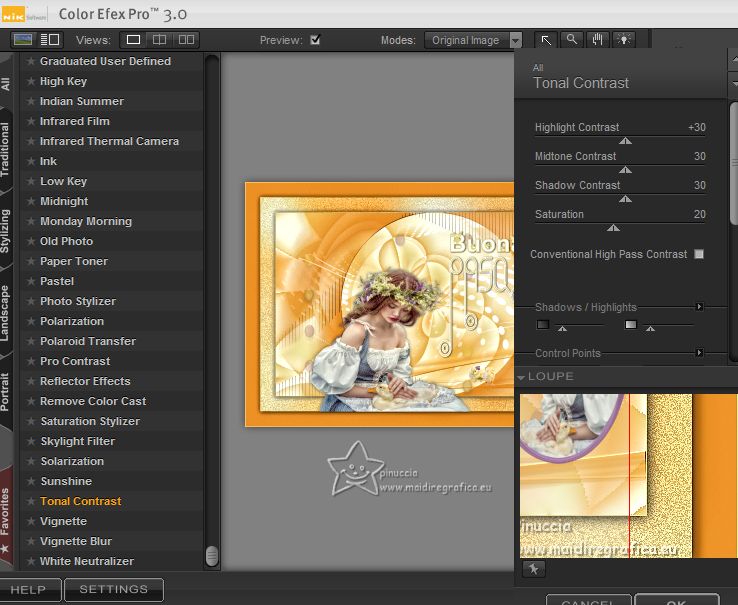Select the Polaroid Transfer filter
The height and width of the screenshot is (605, 738).
(88, 341)
